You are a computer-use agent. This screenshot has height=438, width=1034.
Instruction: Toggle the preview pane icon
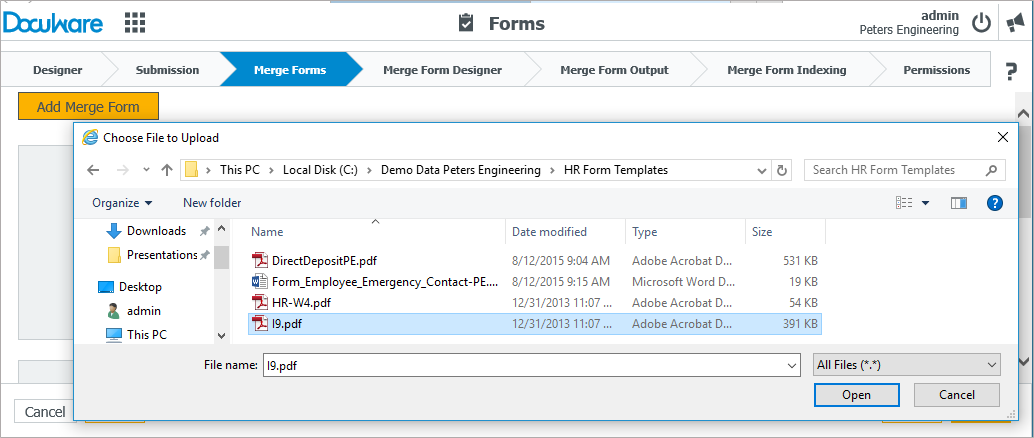959,203
